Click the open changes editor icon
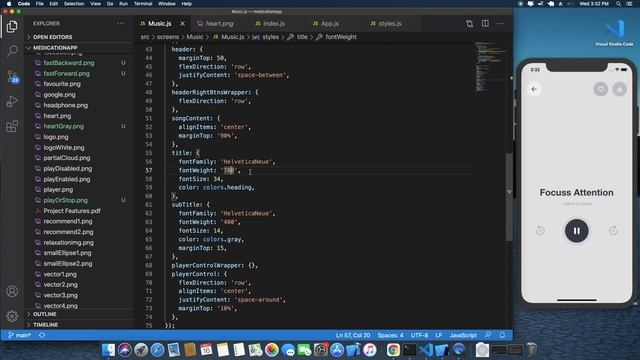Viewport: 640px width, 360px height. pos(469,24)
